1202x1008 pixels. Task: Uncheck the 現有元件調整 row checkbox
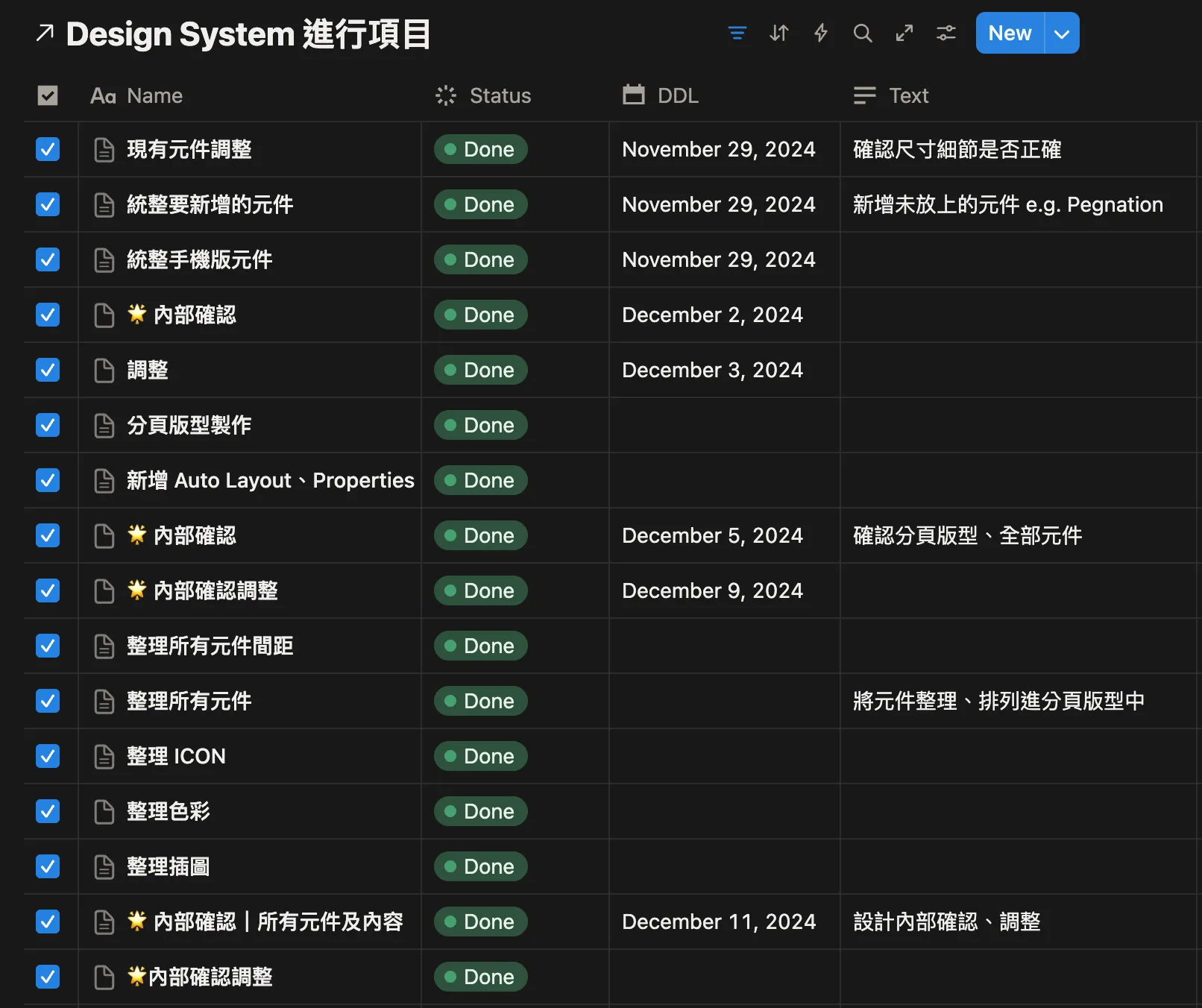point(48,149)
